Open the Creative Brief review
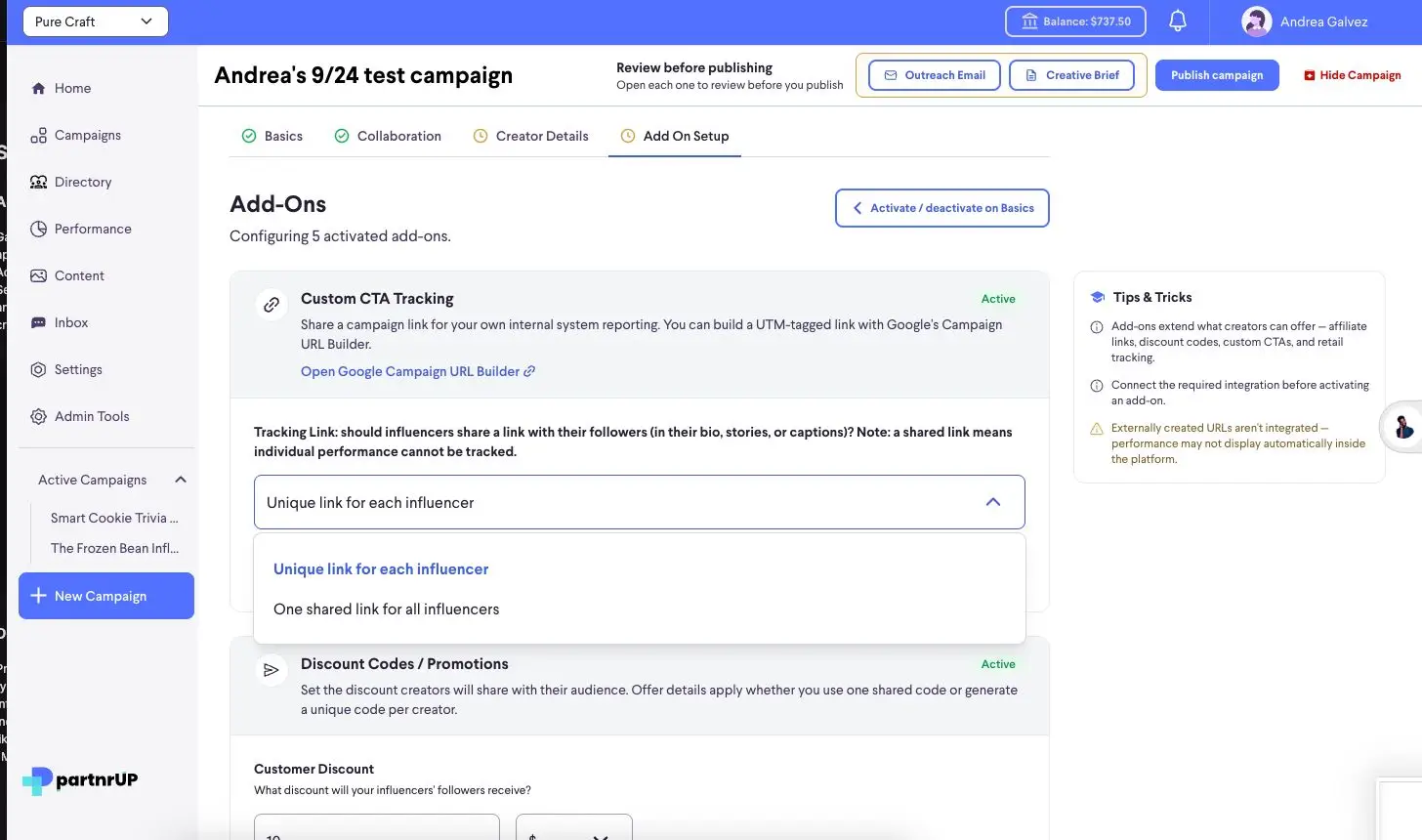1422x840 pixels. 1071,75
